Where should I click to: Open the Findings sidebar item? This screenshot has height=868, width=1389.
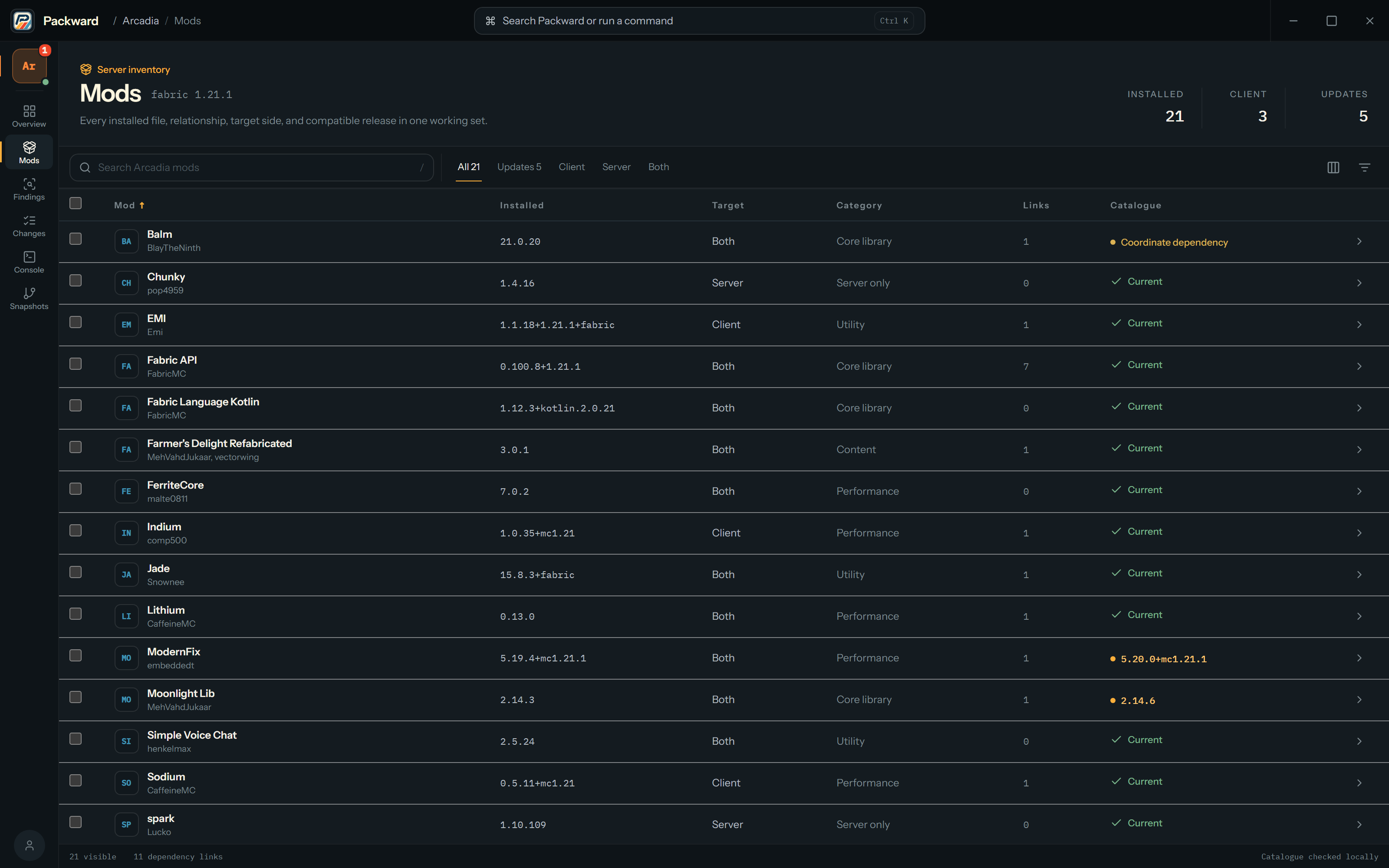[29, 189]
